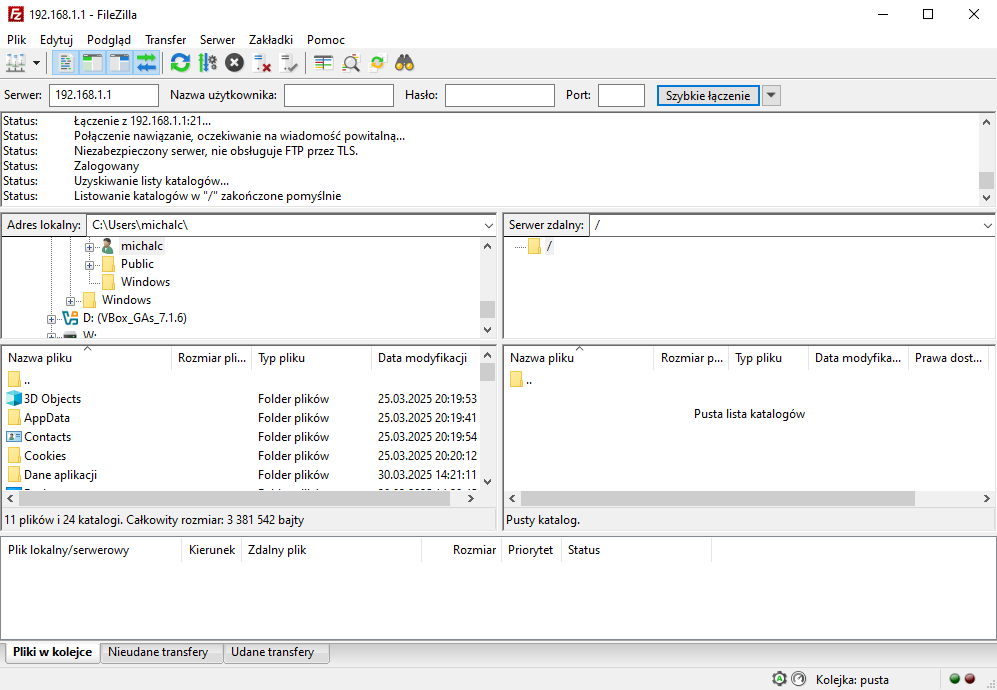
Task: Click the D: VBox drive icon in tree
Action: click(70, 318)
